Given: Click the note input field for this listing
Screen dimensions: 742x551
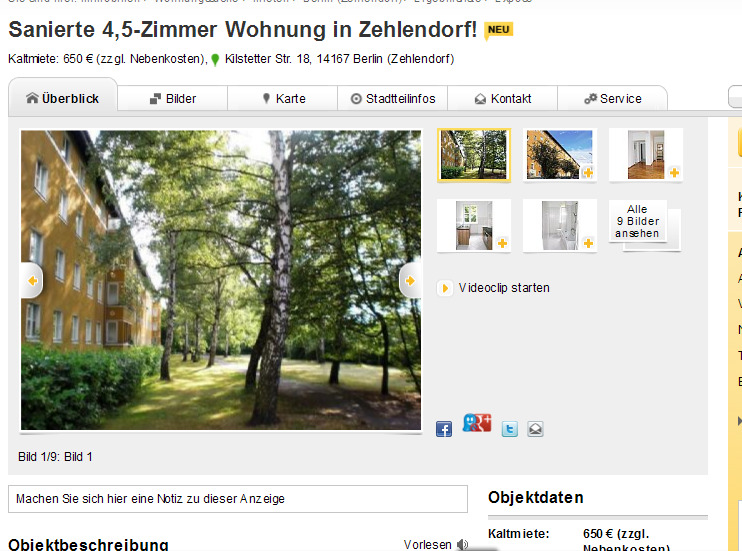Looking at the screenshot, I should tap(238, 498).
